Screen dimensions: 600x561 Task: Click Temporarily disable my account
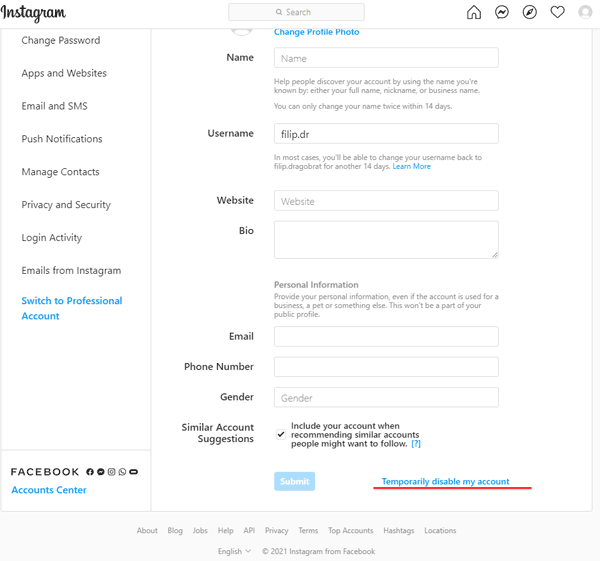tap(445, 481)
